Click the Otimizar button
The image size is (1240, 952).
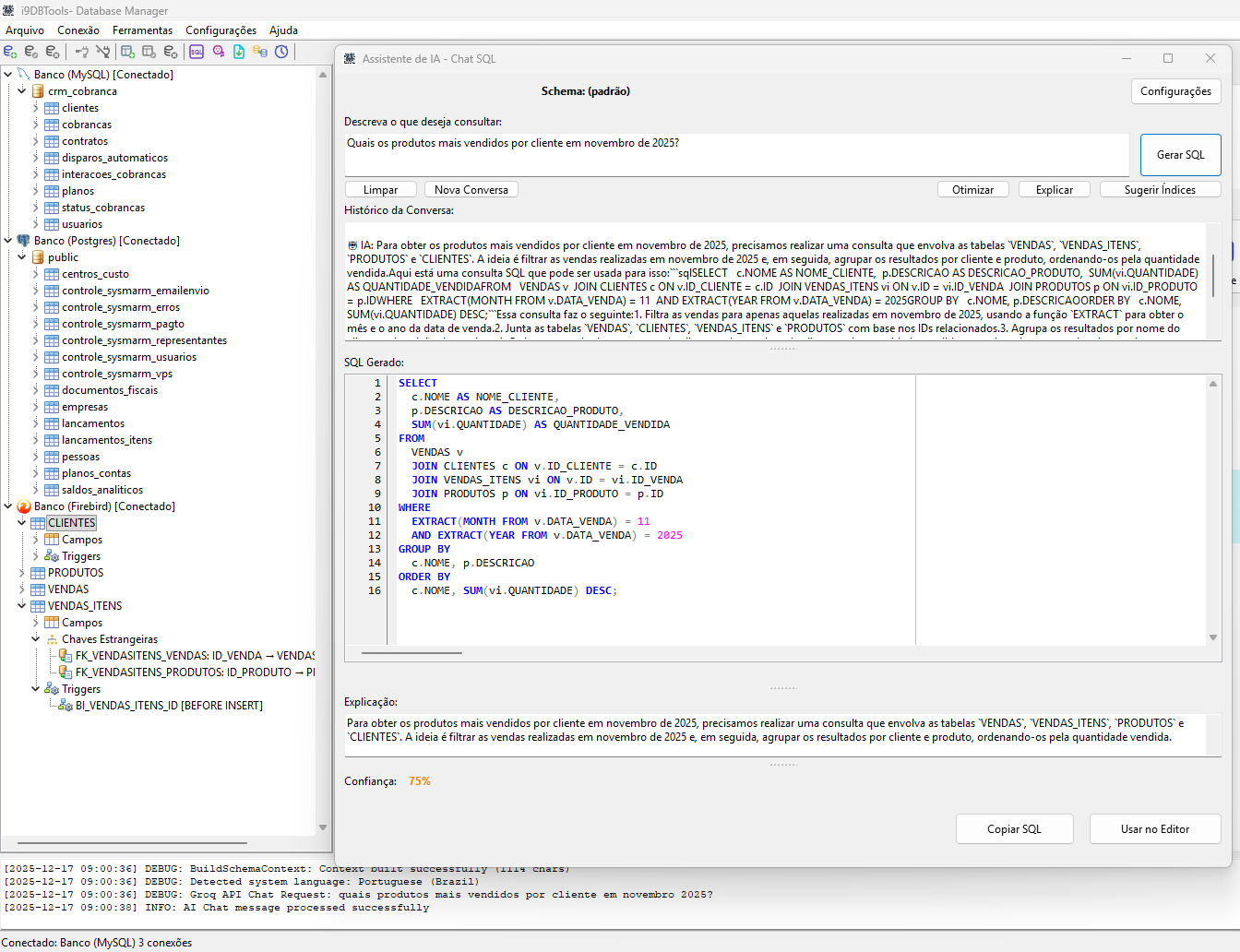(973, 190)
